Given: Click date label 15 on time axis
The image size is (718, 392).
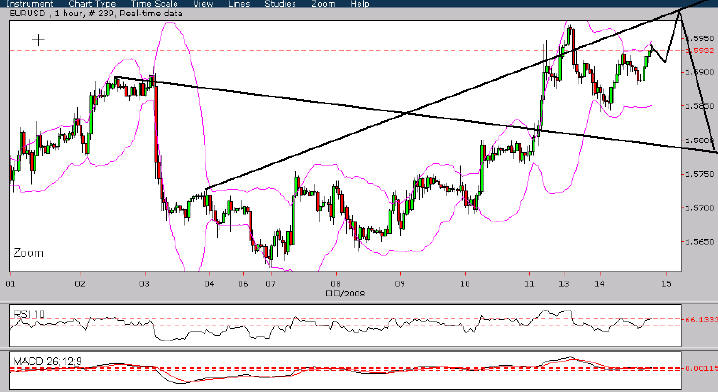Looking at the screenshot, I should click(666, 284).
